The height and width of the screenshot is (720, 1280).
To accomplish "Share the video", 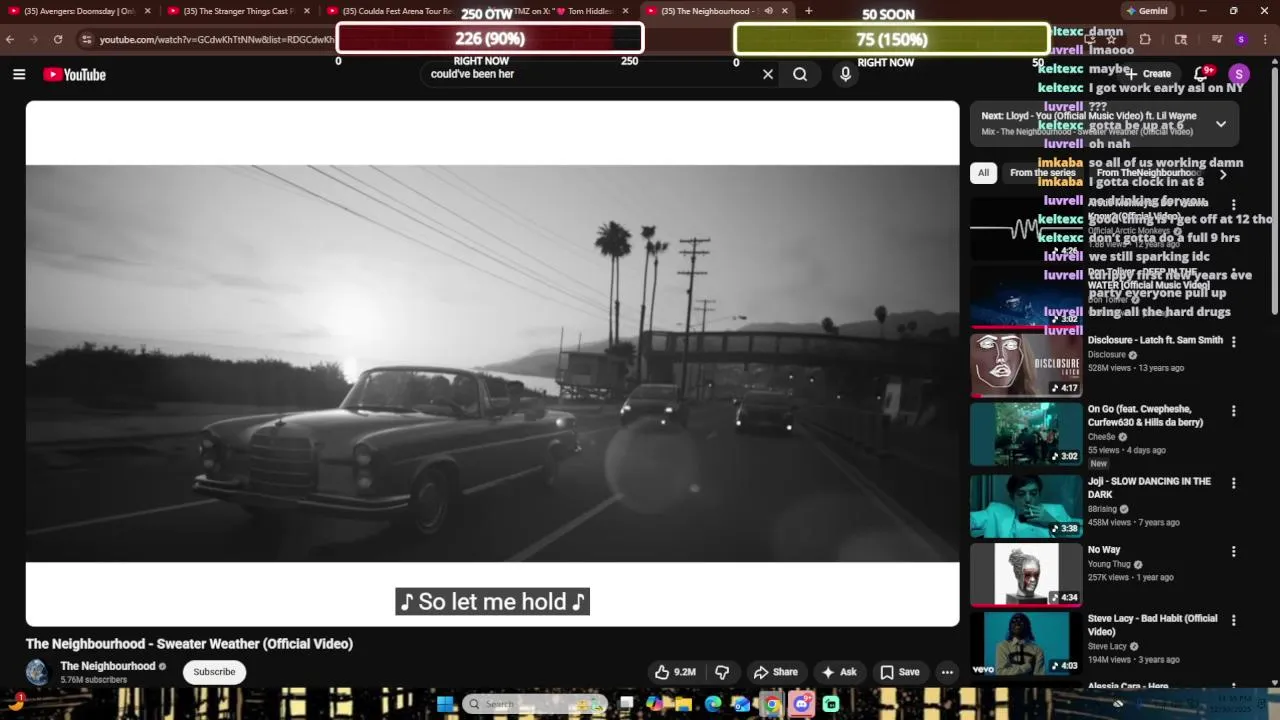I will [x=776, y=672].
